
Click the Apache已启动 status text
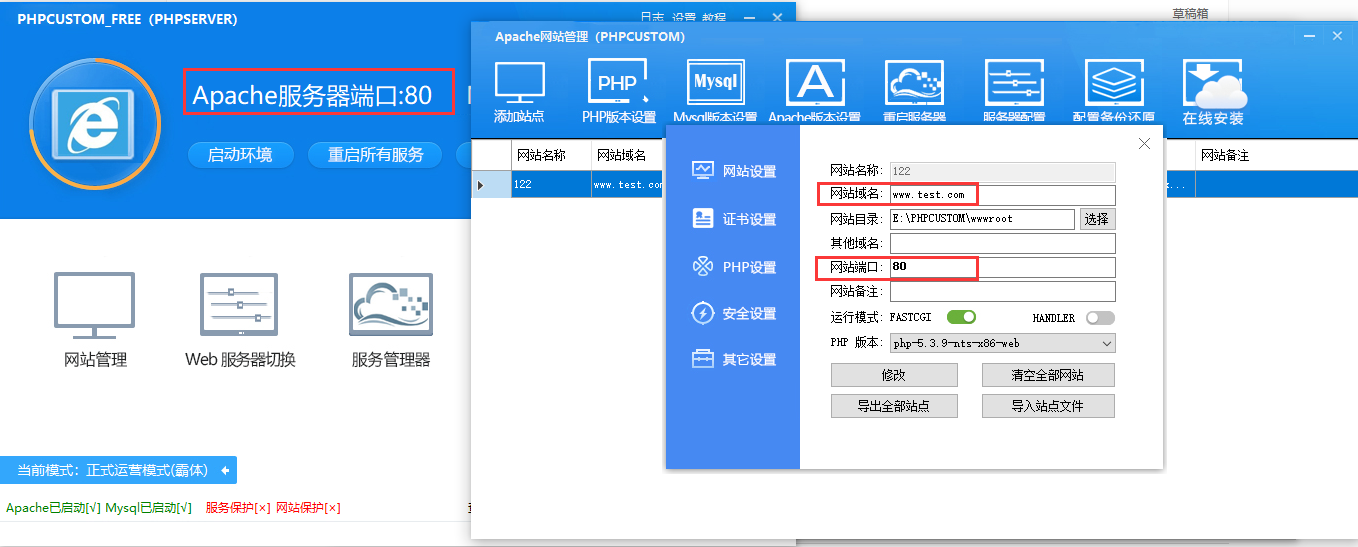(x=53, y=508)
